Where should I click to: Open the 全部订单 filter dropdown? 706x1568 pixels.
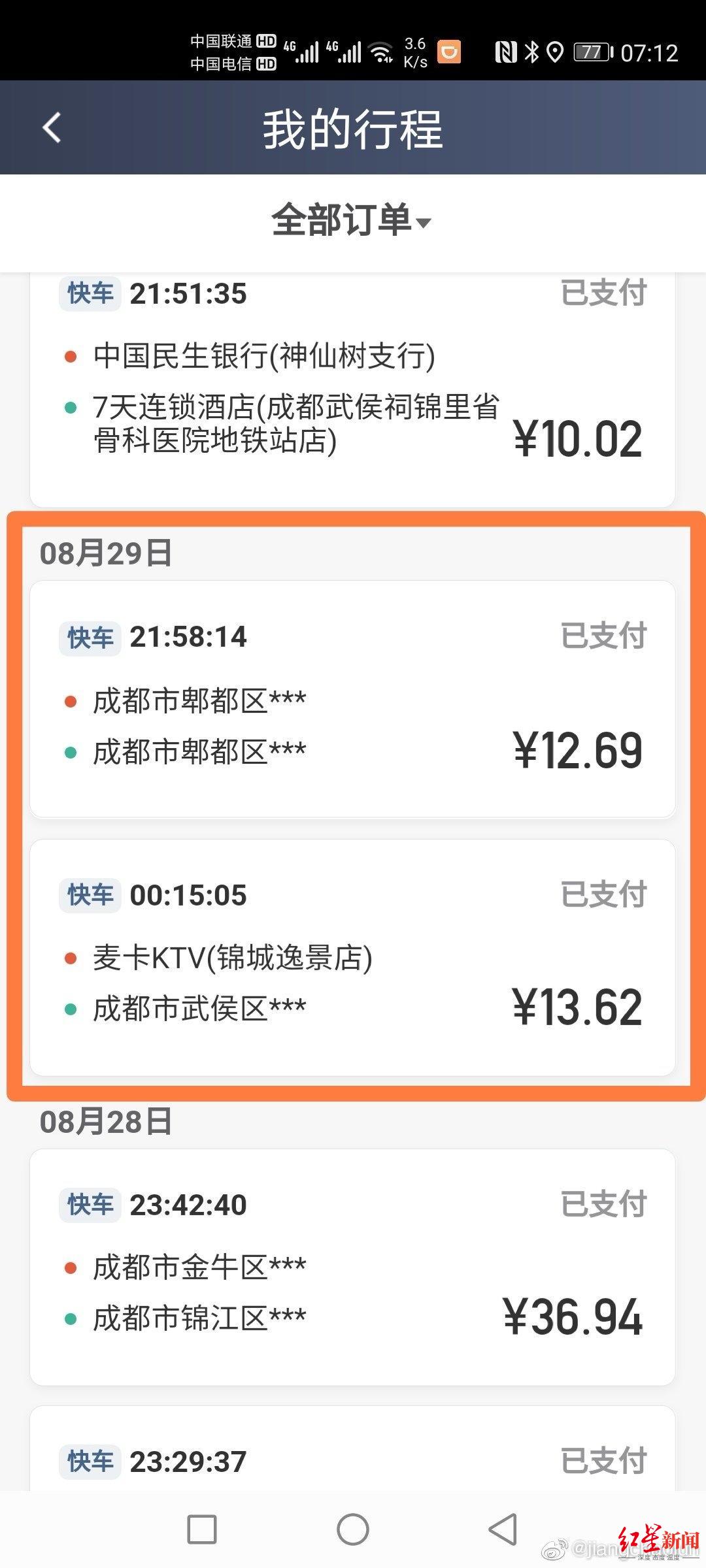click(352, 221)
